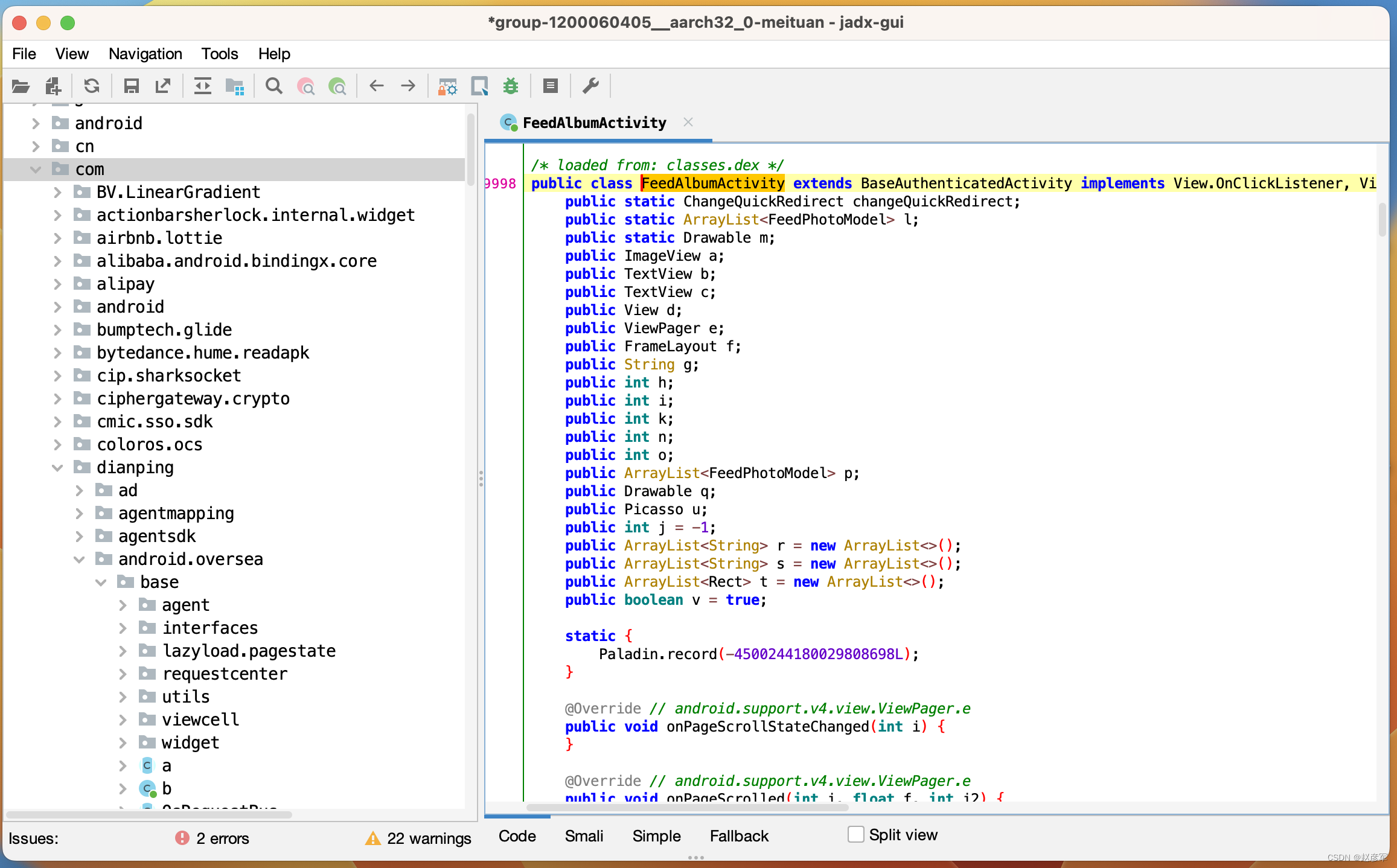The height and width of the screenshot is (868, 1397).
Task: Collapse the dianping package
Action: tap(57, 468)
